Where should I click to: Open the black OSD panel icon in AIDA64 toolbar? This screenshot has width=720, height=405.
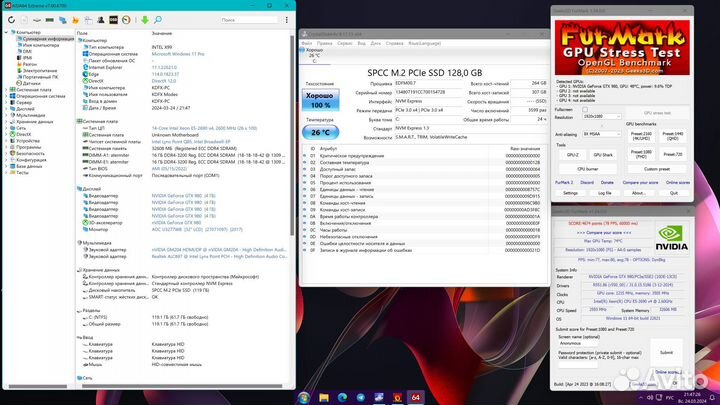point(113,20)
